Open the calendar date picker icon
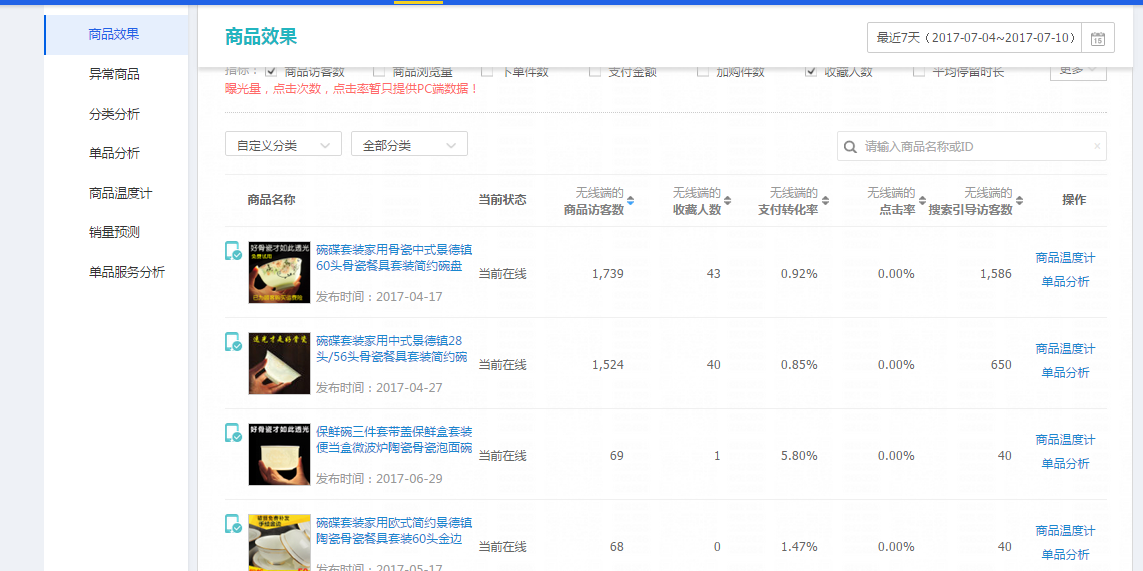1143x571 pixels. (1098, 39)
